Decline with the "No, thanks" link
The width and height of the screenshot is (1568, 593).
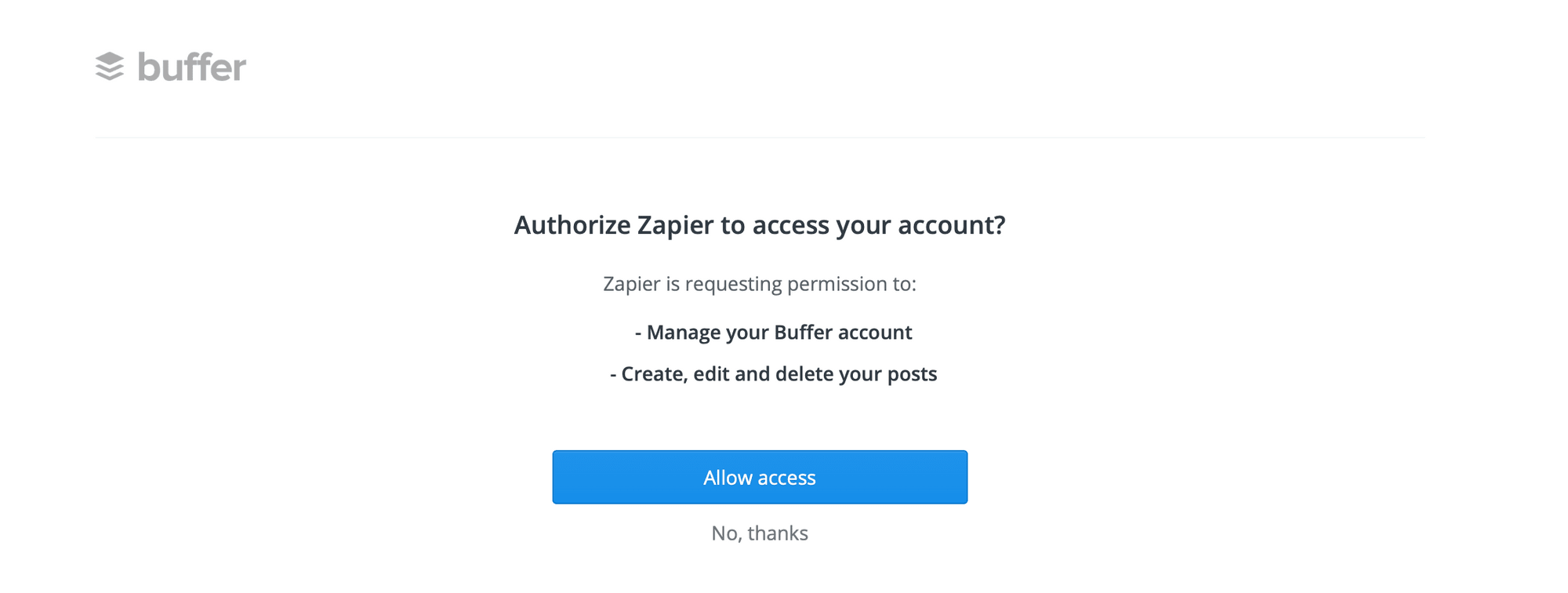pyautogui.click(x=759, y=533)
